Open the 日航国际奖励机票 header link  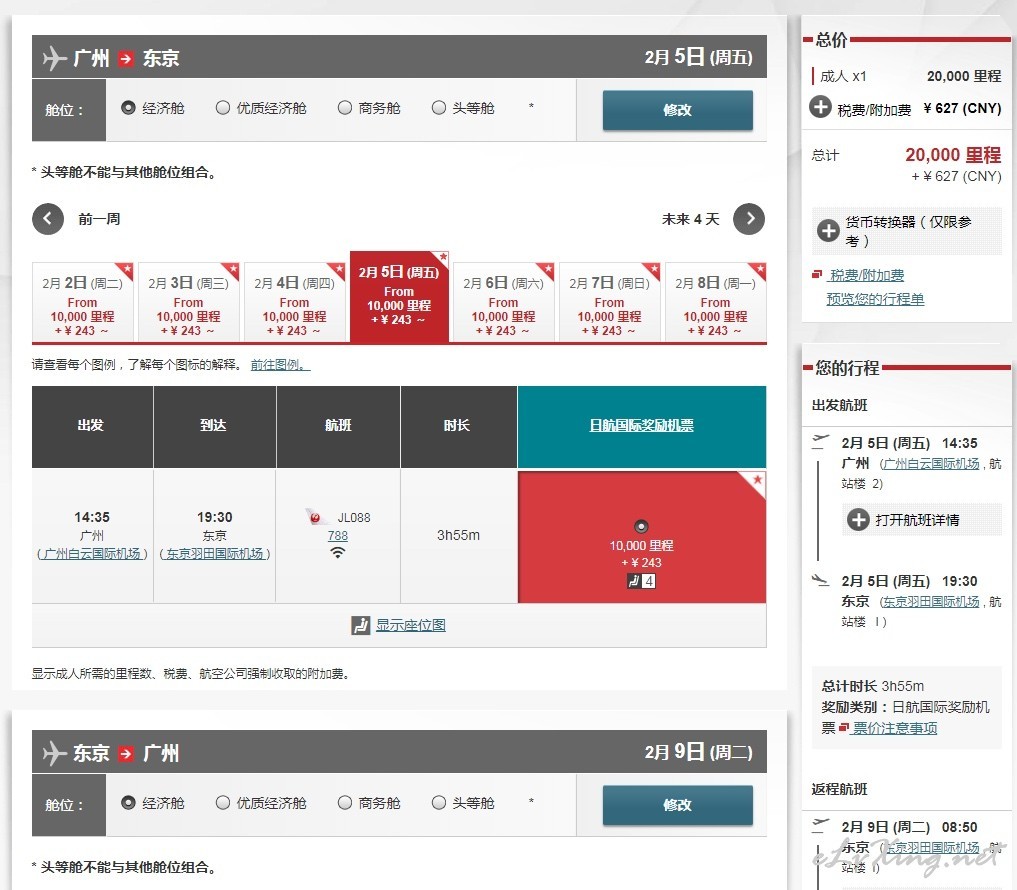coord(641,426)
